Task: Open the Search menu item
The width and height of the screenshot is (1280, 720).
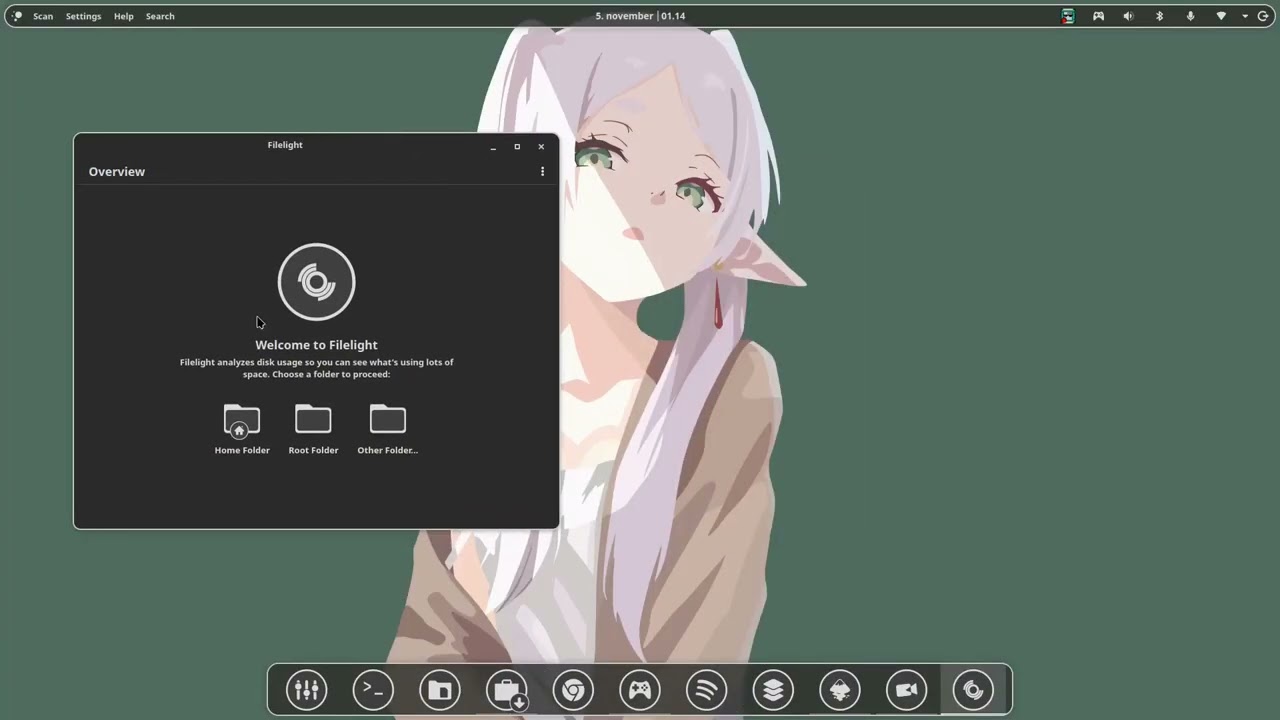Action: point(160,16)
